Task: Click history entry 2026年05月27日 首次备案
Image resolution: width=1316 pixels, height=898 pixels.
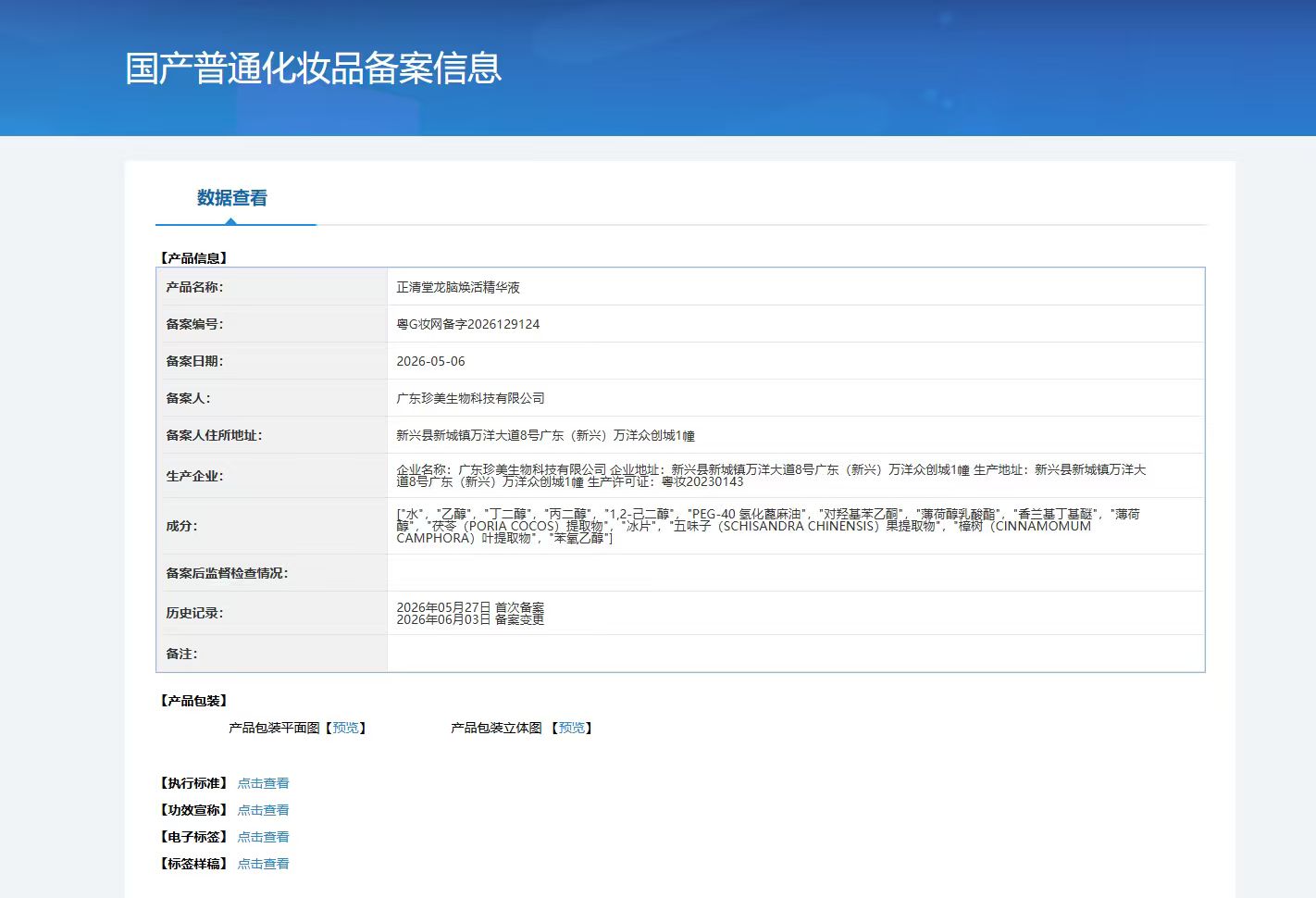Action: [x=470, y=607]
